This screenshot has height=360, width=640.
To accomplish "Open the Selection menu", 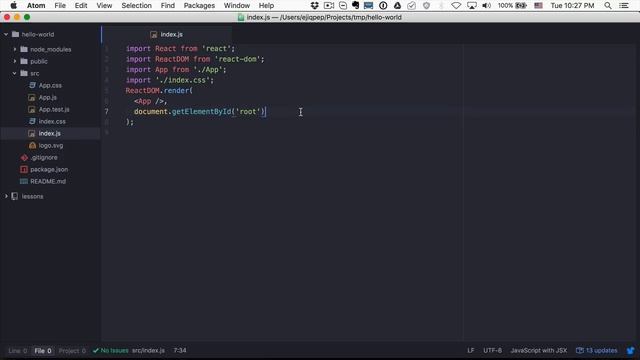I will click(x=136, y=5).
